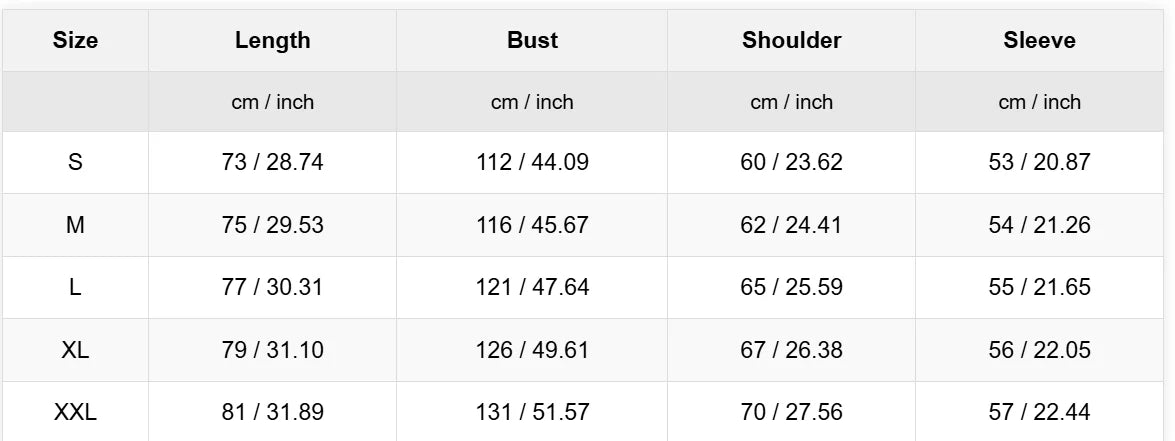Click the L size row label

pyautogui.click(x=75, y=288)
